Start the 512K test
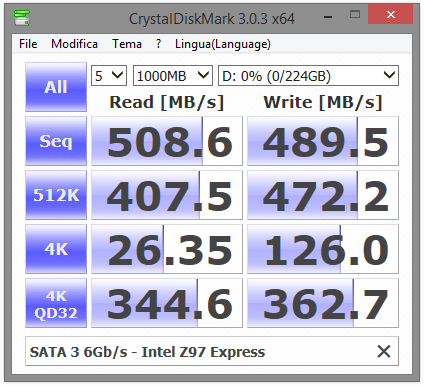The image size is (424, 386). (x=56, y=195)
